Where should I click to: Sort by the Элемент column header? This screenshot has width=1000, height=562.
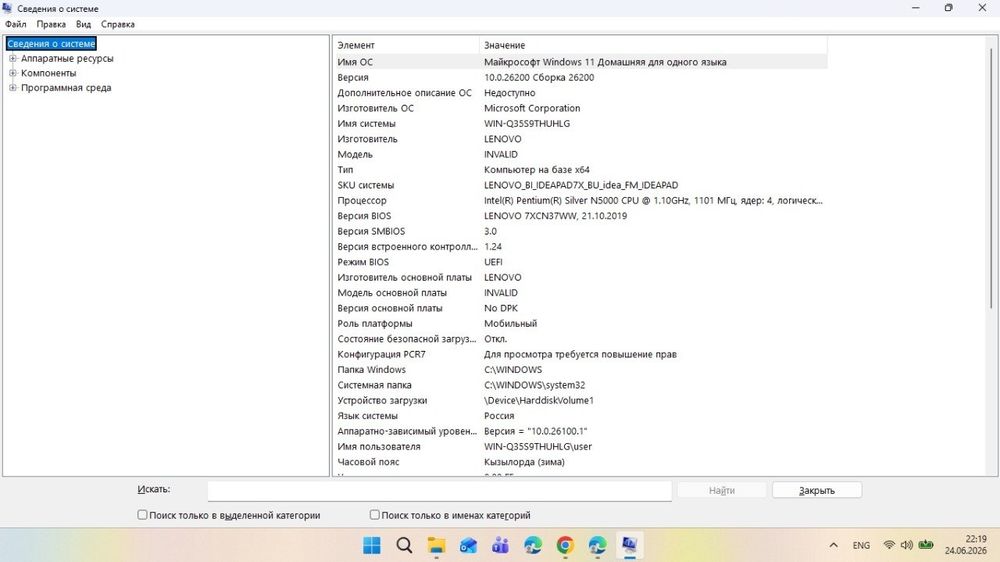[x=406, y=45]
